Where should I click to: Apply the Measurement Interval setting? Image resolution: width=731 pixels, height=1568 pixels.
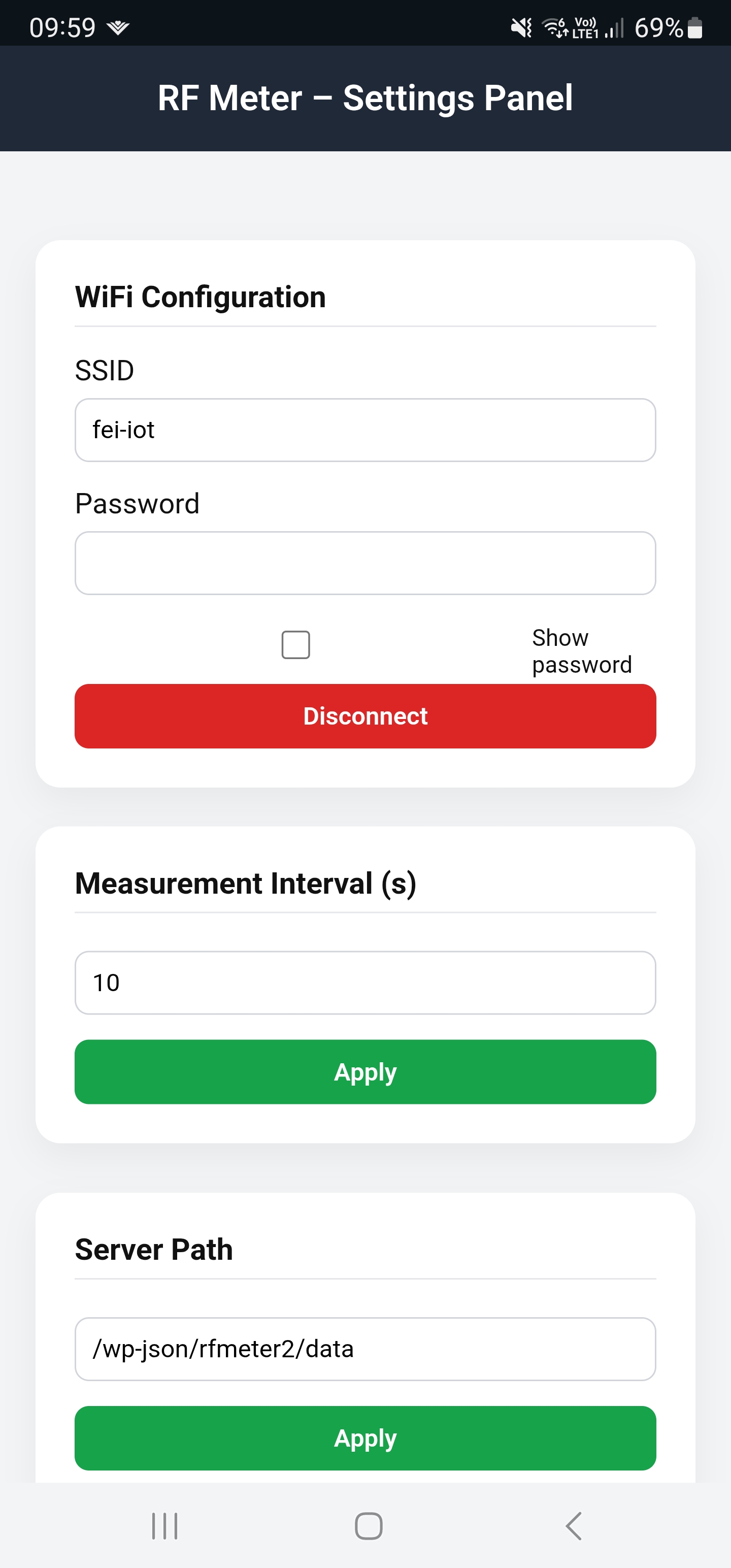[x=365, y=1071]
